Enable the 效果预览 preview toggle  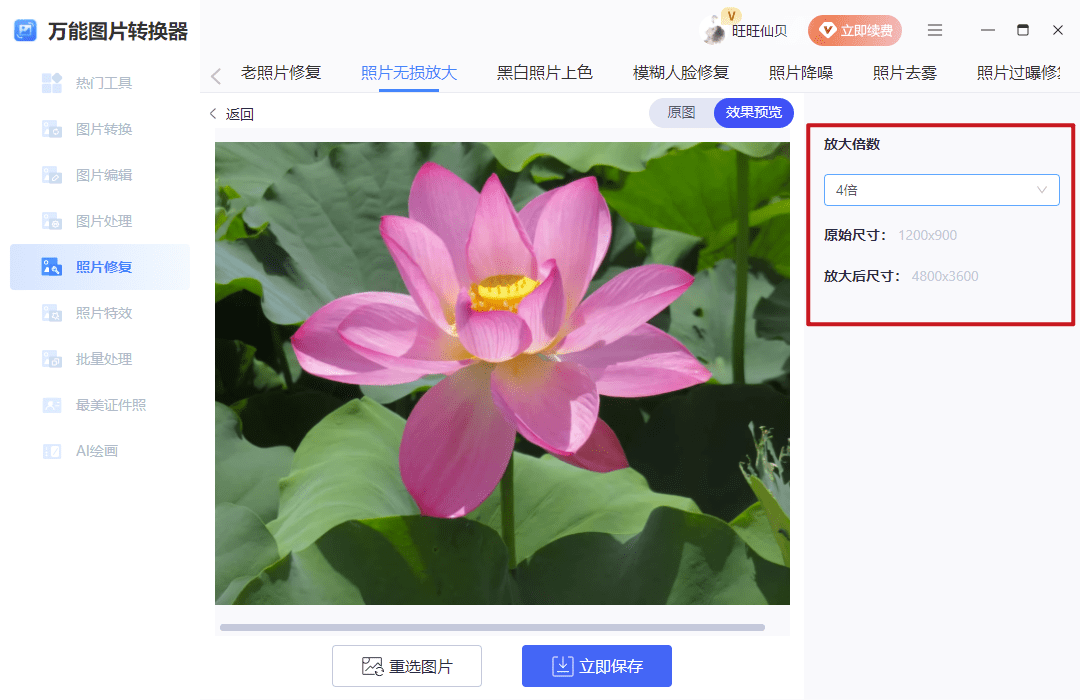click(x=753, y=113)
